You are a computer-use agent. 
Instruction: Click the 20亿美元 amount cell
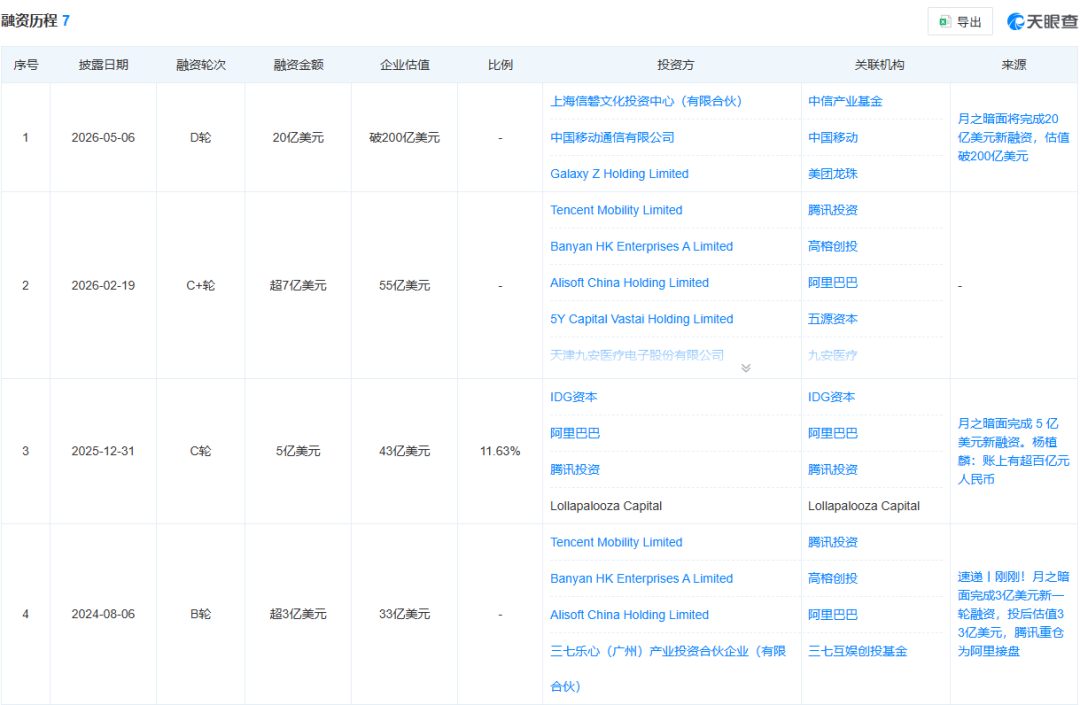298,138
